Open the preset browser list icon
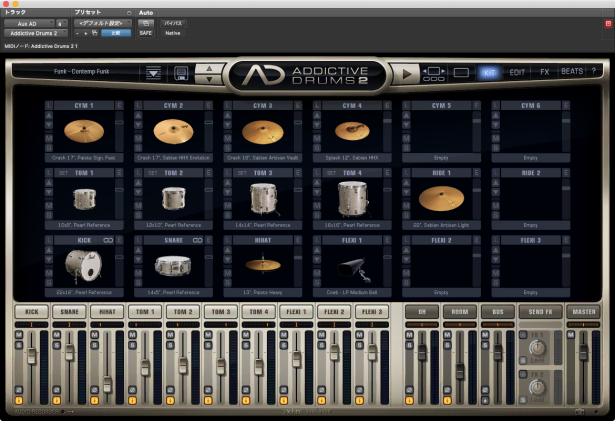 153,73
